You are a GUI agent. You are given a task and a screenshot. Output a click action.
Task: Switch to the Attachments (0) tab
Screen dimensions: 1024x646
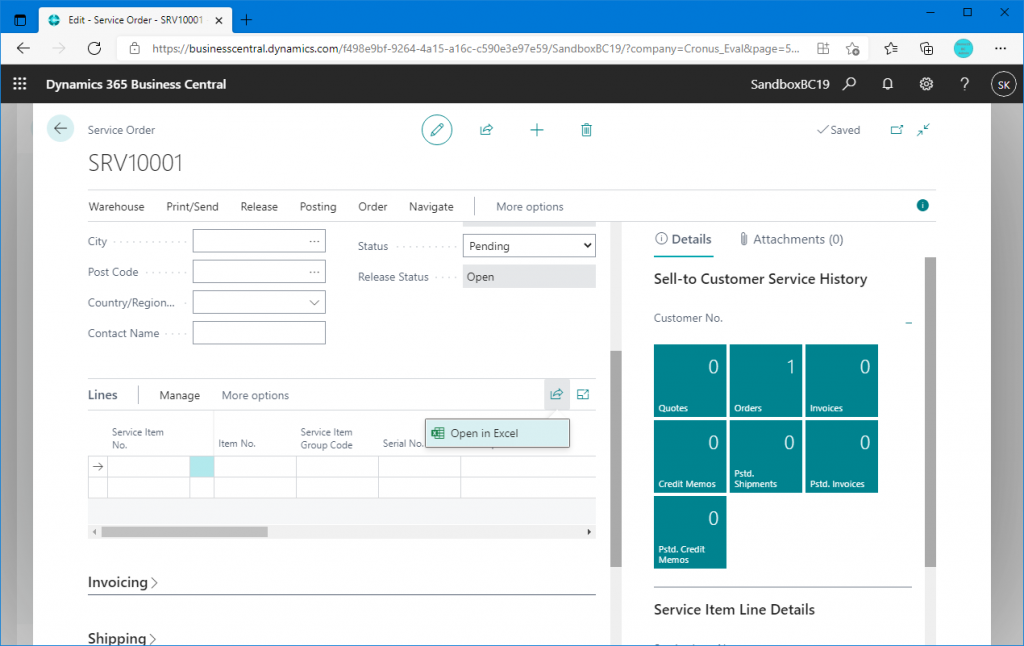click(791, 239)
